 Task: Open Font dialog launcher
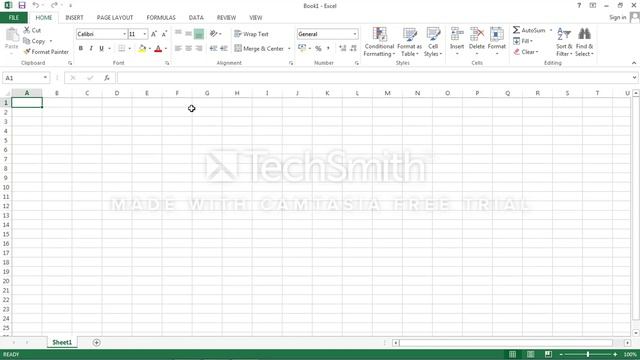[167, 63]
